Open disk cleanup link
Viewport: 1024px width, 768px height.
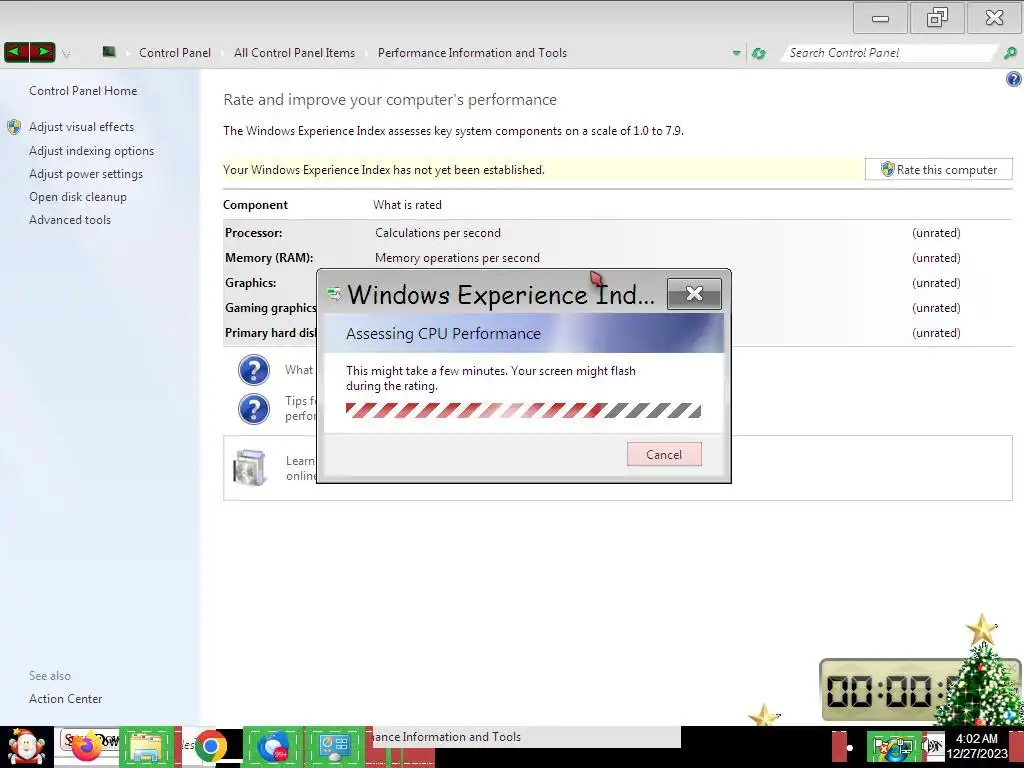[x=78, y=197]
